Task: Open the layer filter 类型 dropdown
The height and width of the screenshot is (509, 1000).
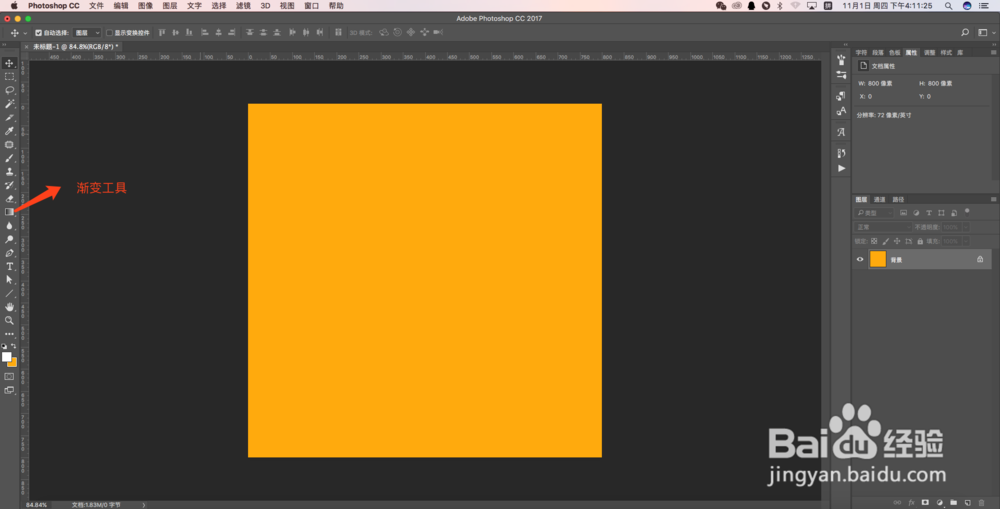Action: pyautogui.click(x=874, y=213)
